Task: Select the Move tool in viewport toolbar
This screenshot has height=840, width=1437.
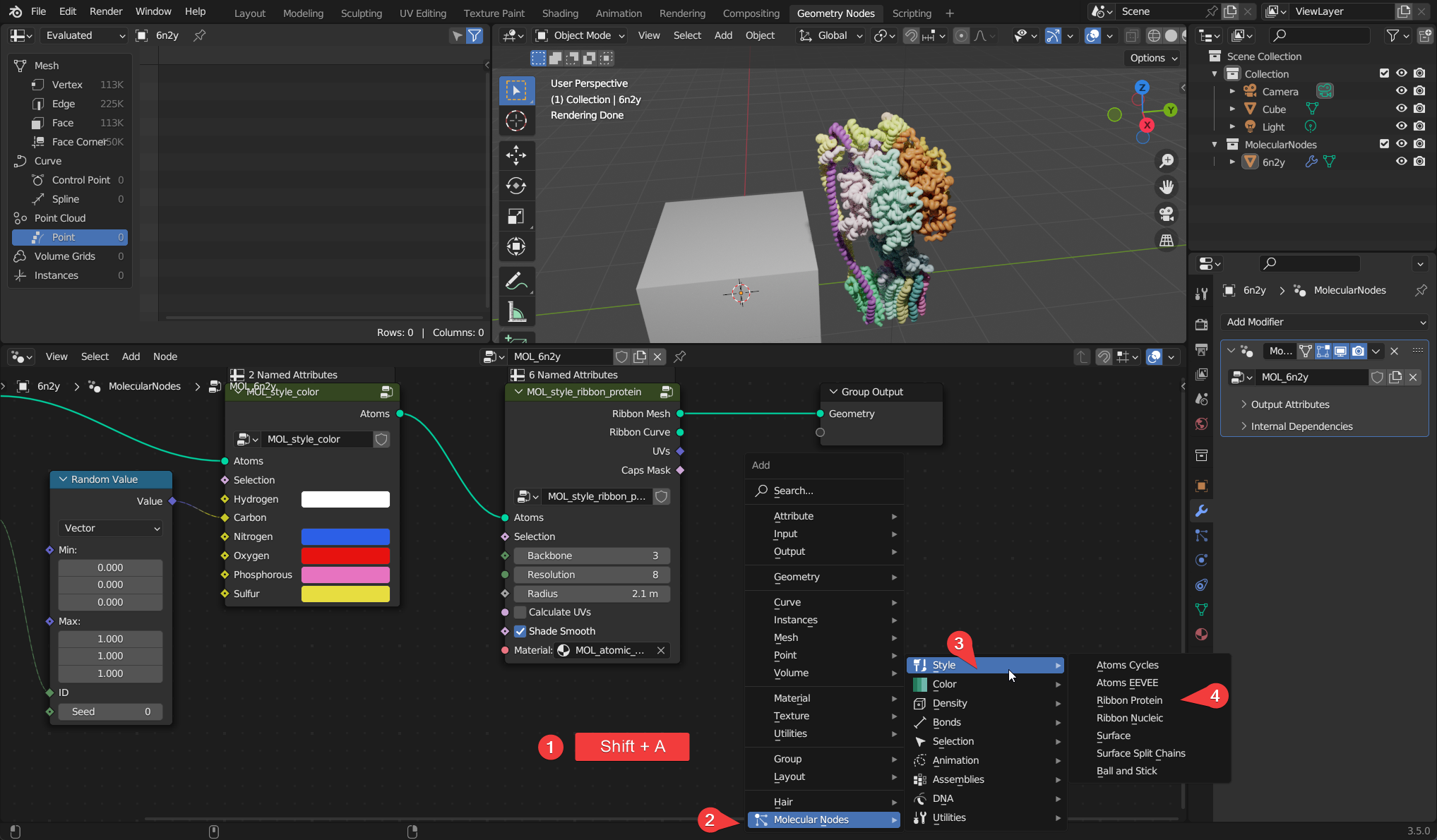Action: click(x=516, y=155)
